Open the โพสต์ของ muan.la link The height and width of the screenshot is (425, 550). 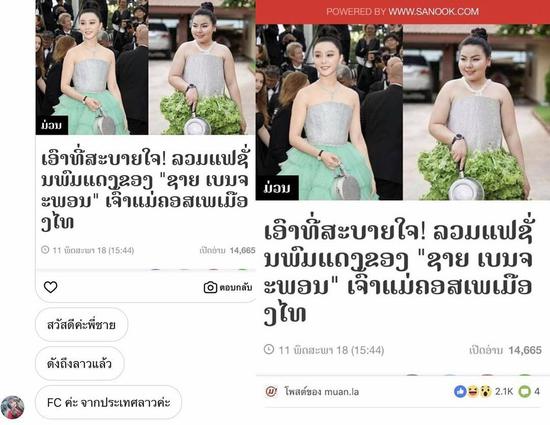[x=322, y=391]
